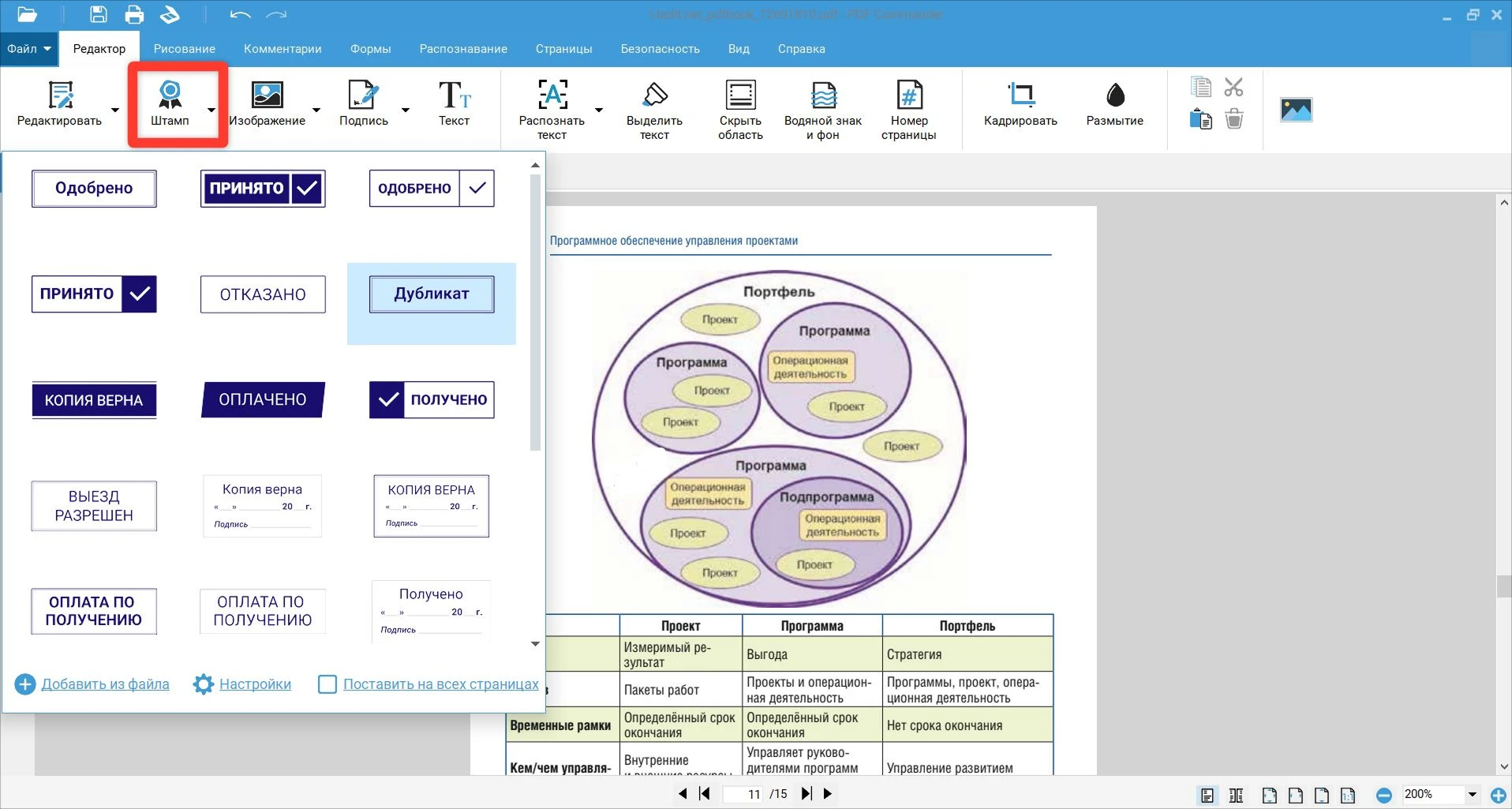Image resolution: width=1512 pixels, height=809 pixels.
Task: Enable 'Поставить на всех страницах' checkbox
Action: tap(327, 684)
